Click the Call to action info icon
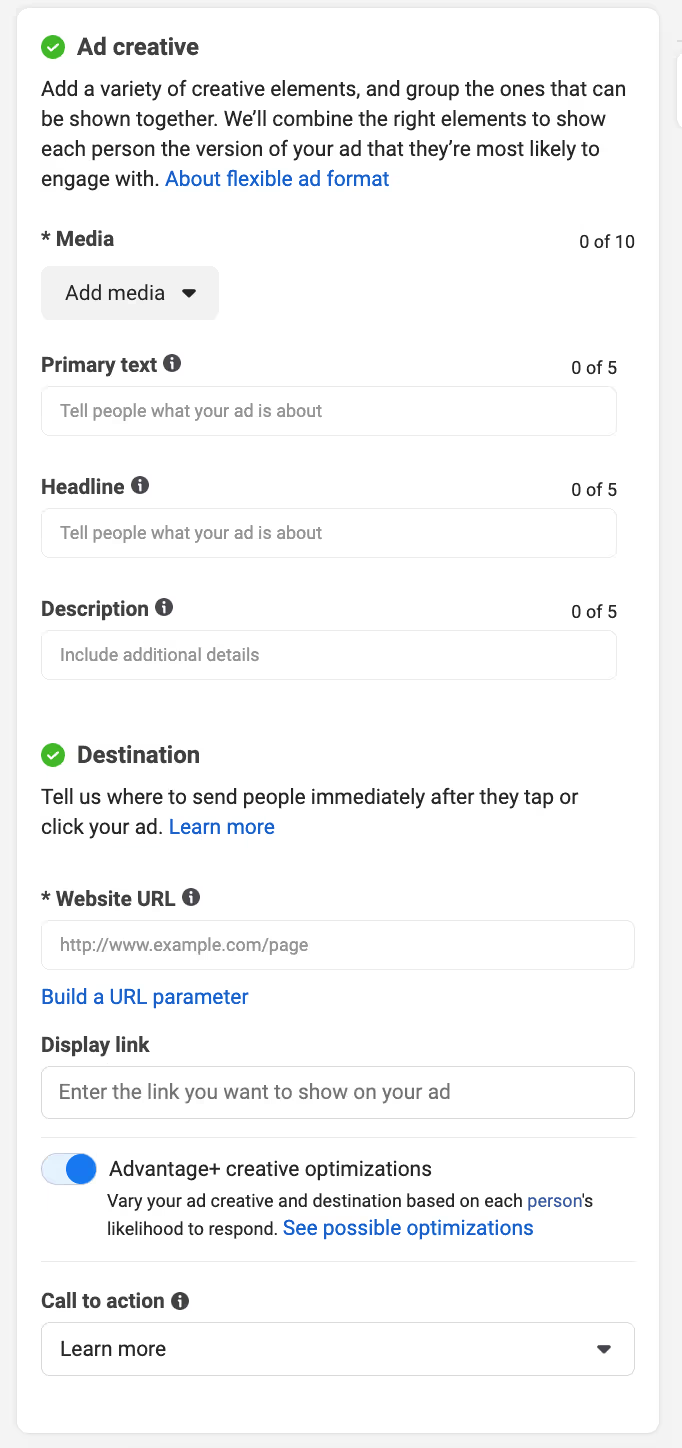Screen dimensions: 682x1448 click(x=180, y=1301)
